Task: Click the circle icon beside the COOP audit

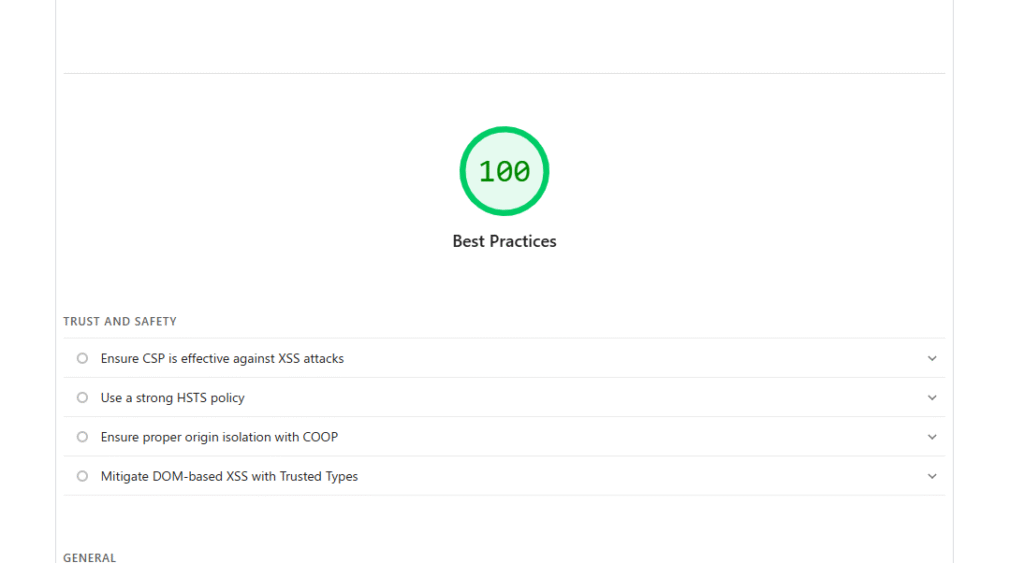Action: point(82,437)
